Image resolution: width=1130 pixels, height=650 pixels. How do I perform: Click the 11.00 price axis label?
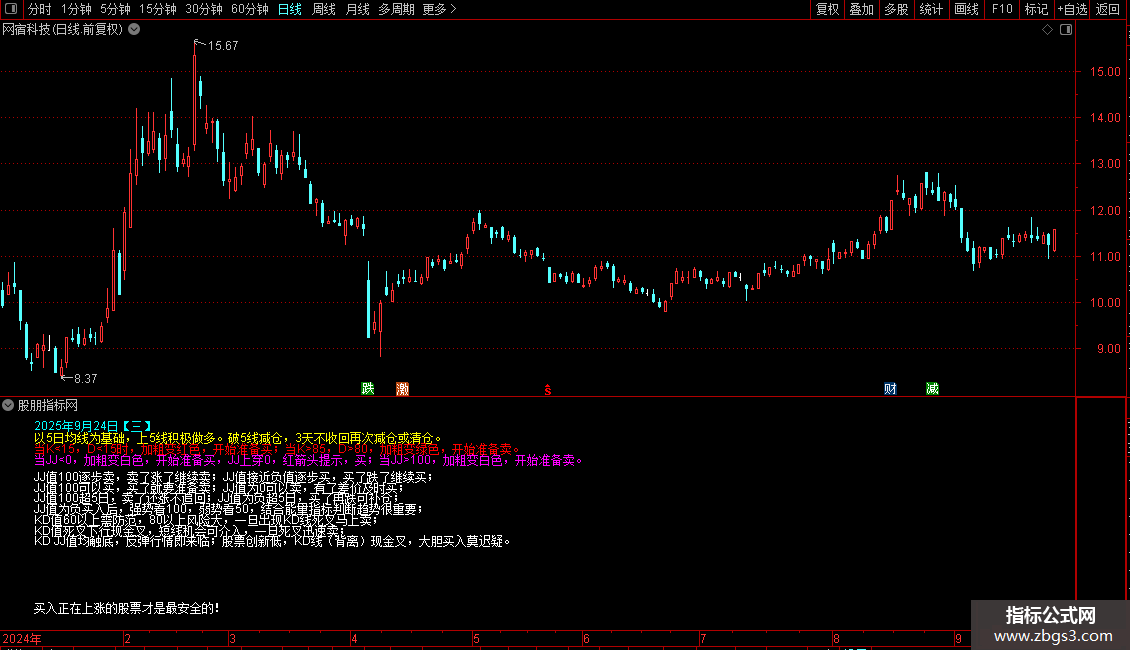1105,257
